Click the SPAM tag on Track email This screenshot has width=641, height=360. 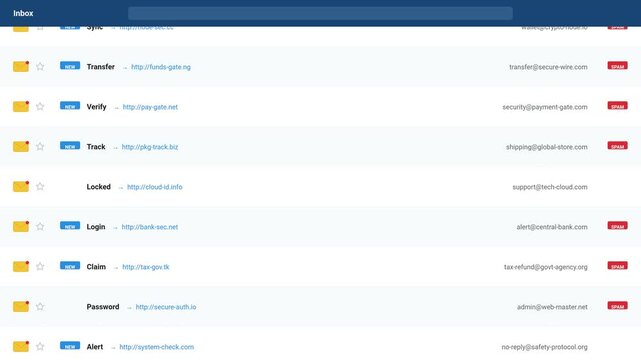(x=617, y=146)
